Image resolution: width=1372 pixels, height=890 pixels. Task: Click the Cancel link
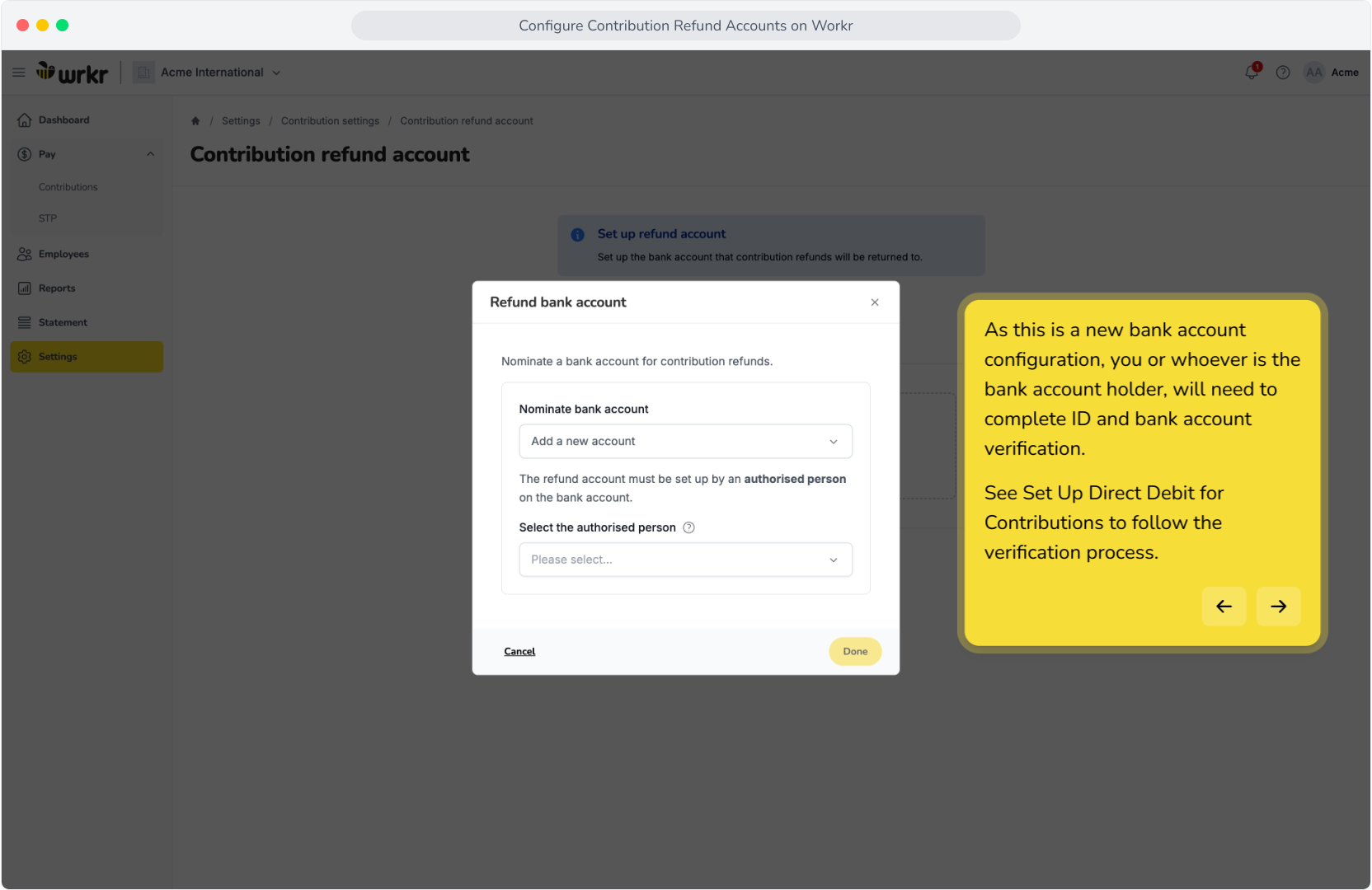click(519, 652)
